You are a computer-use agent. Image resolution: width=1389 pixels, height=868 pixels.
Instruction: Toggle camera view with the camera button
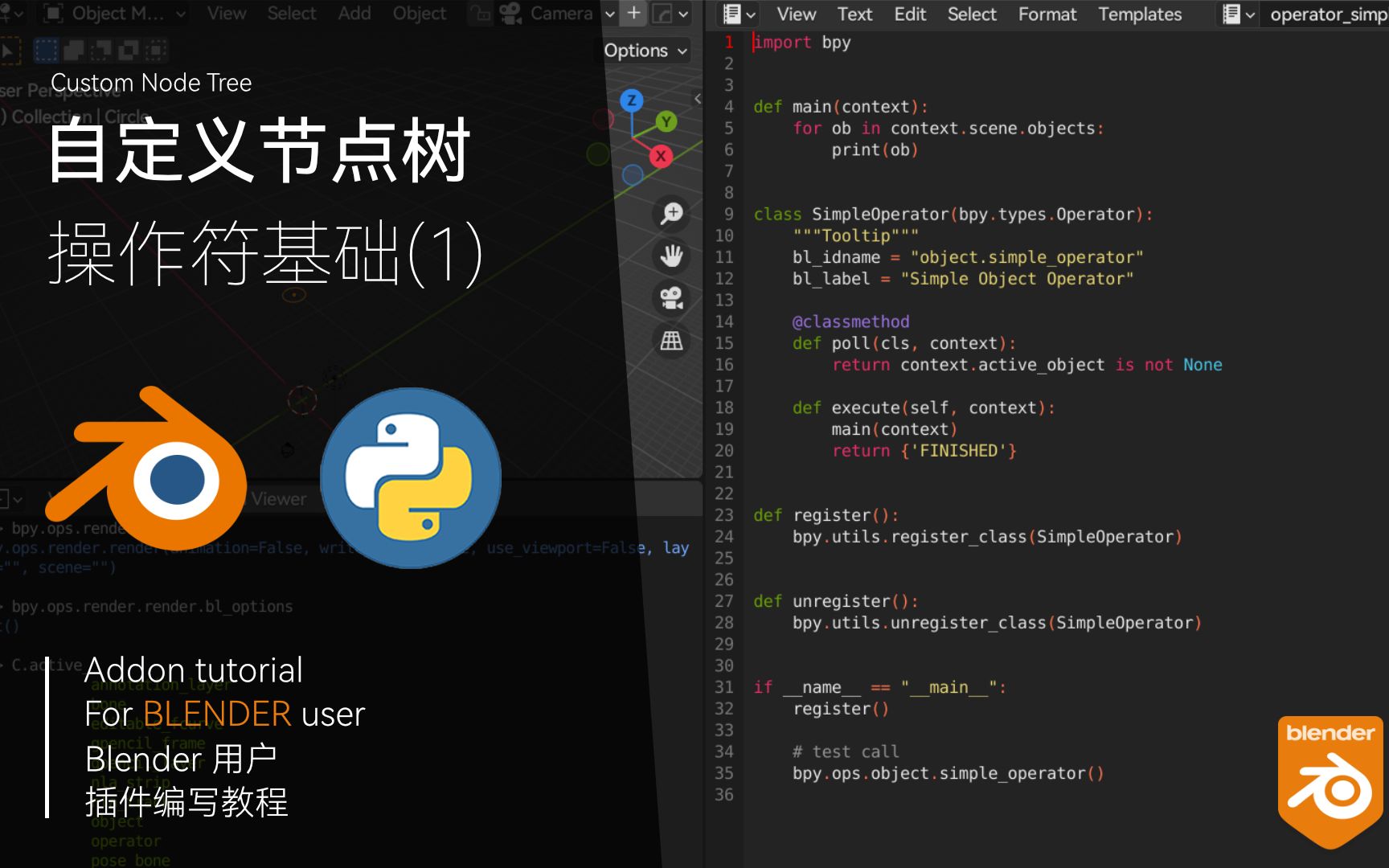click(x=671, y=298)
